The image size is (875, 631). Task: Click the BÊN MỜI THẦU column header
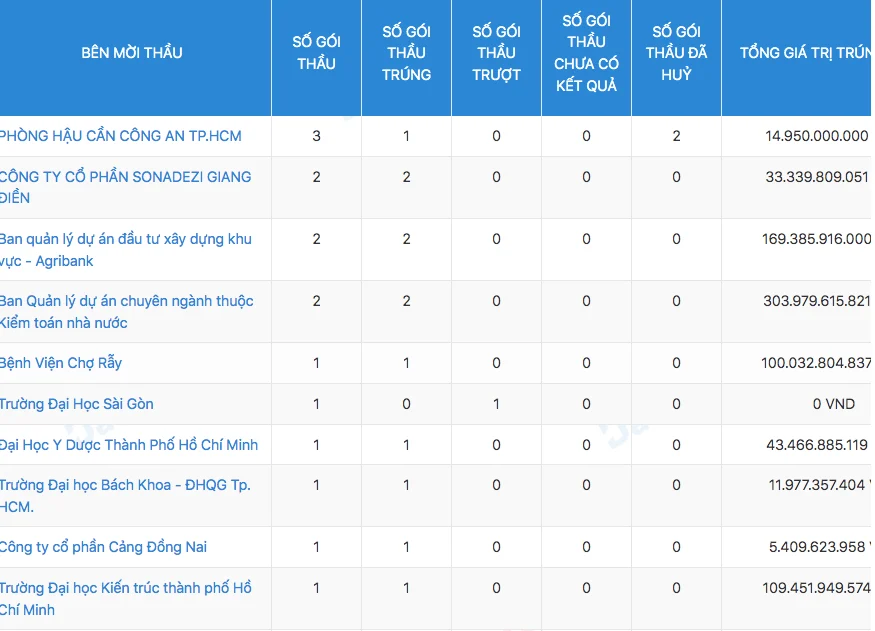point(132,52)
